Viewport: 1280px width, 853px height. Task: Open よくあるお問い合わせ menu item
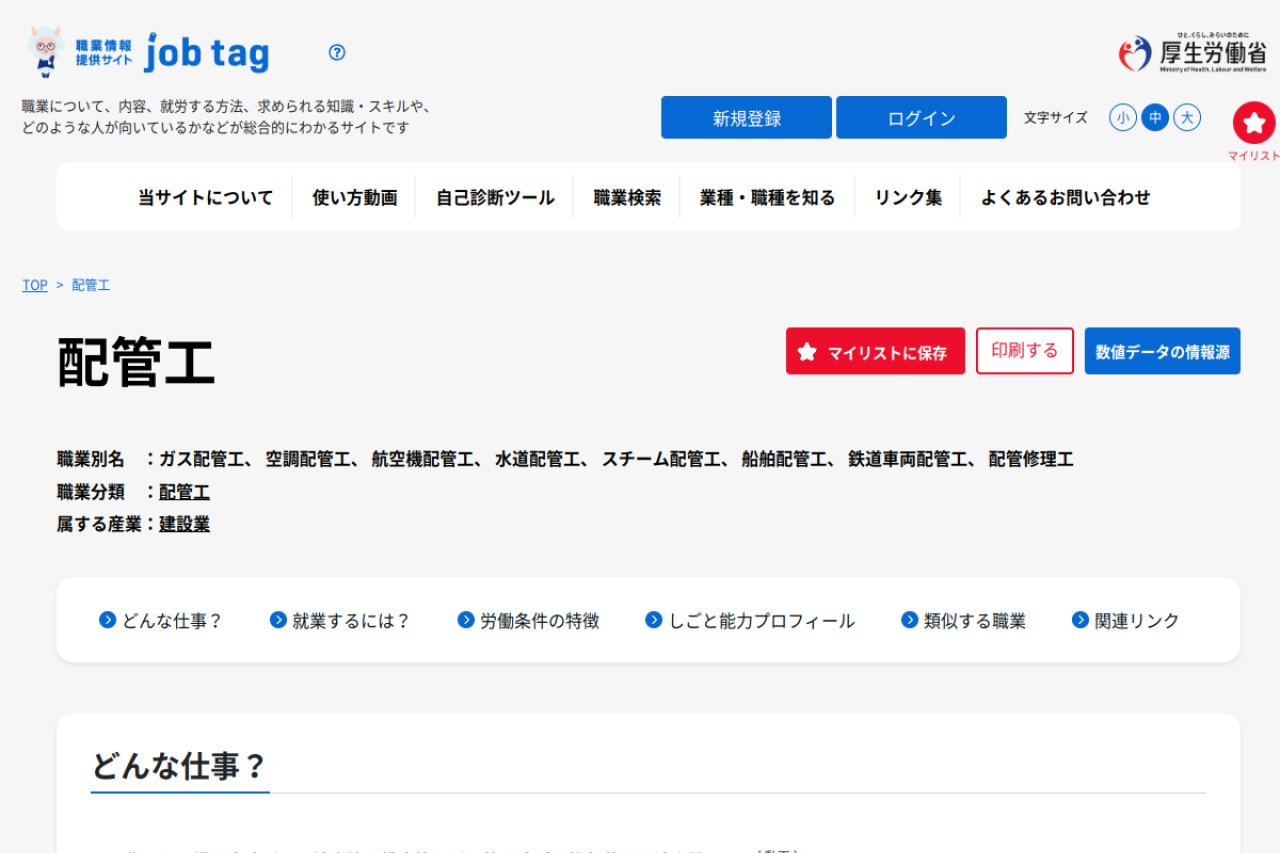coord(1065,197)
